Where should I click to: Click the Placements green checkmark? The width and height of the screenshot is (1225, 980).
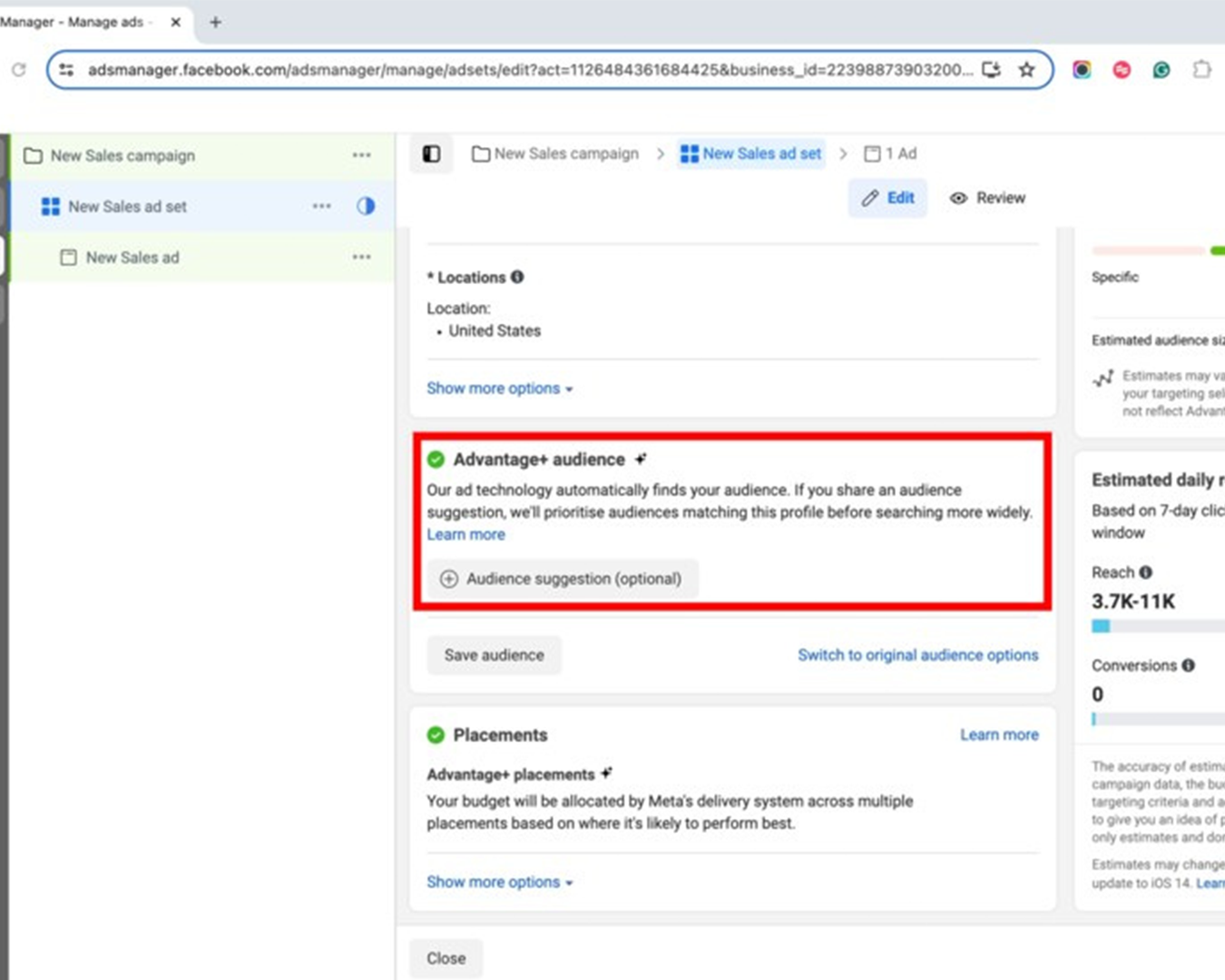click(436, 735)
